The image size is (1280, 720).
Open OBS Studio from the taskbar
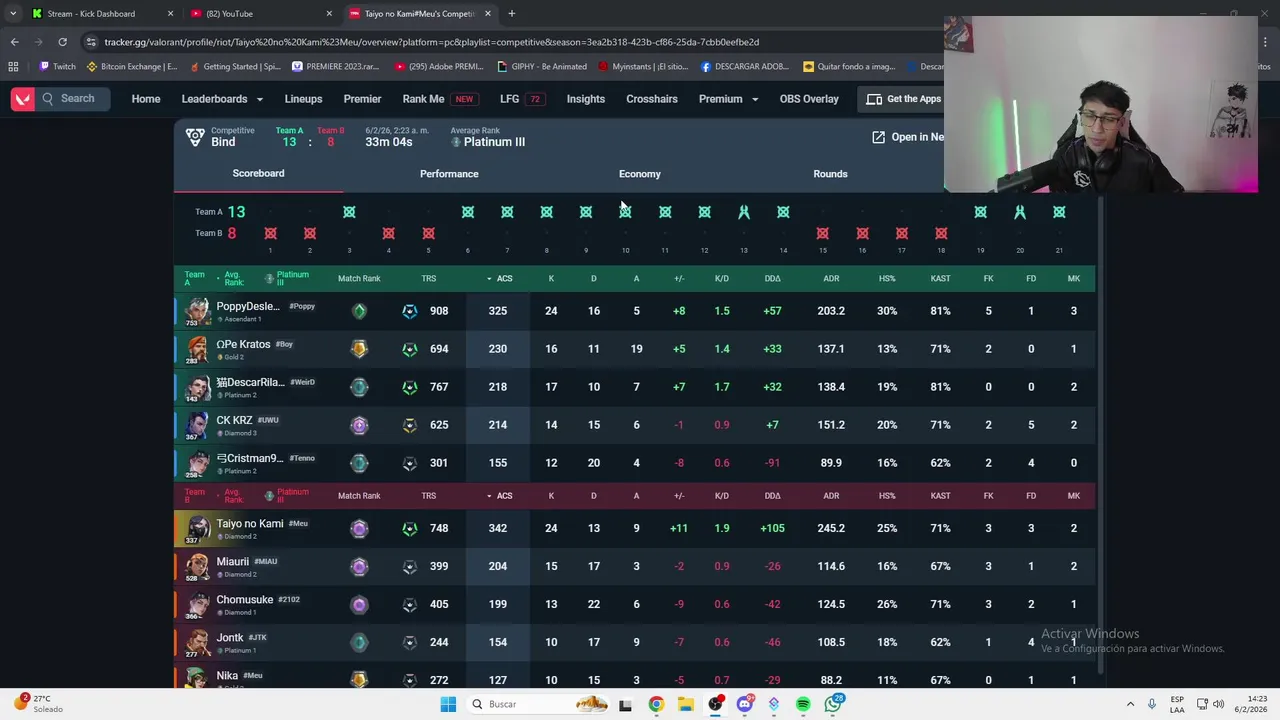[715, 704]
